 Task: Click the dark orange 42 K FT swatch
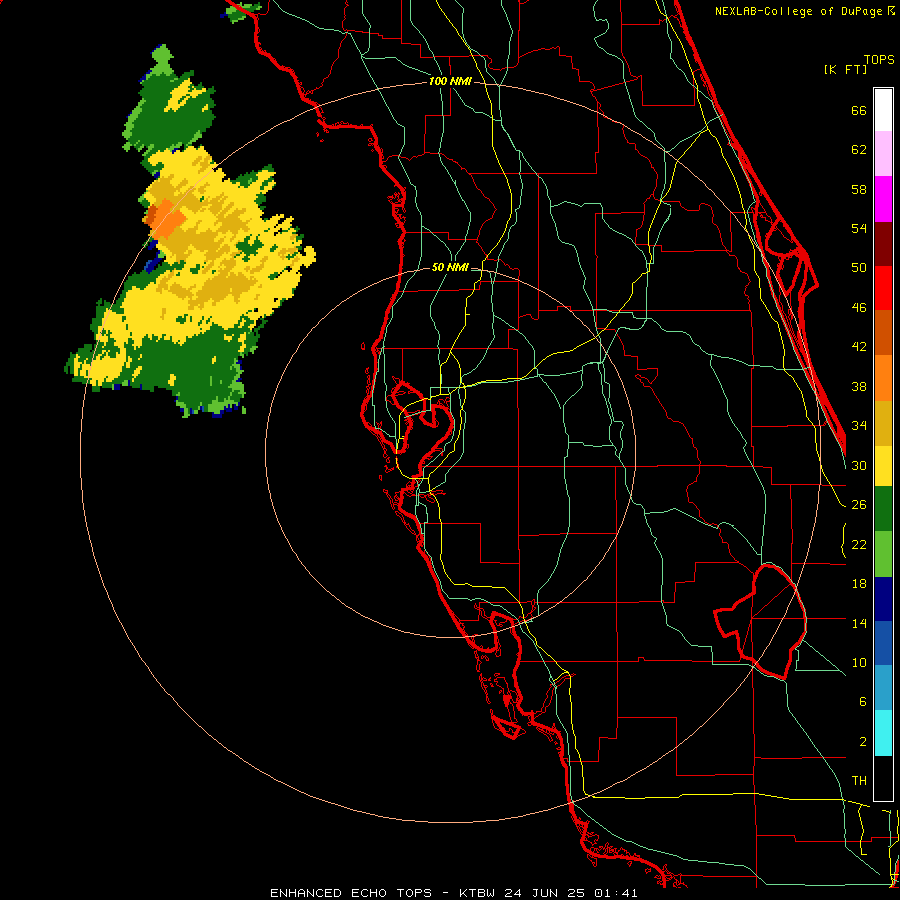pos(883,333)
